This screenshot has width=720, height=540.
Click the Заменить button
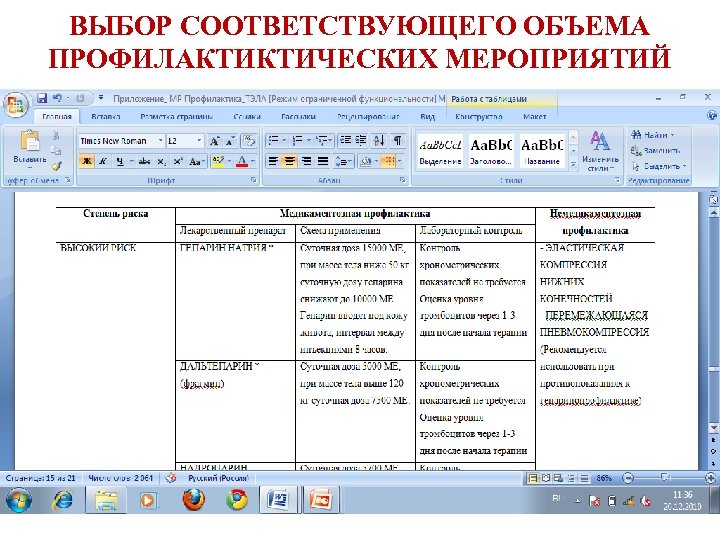point(655,151)
